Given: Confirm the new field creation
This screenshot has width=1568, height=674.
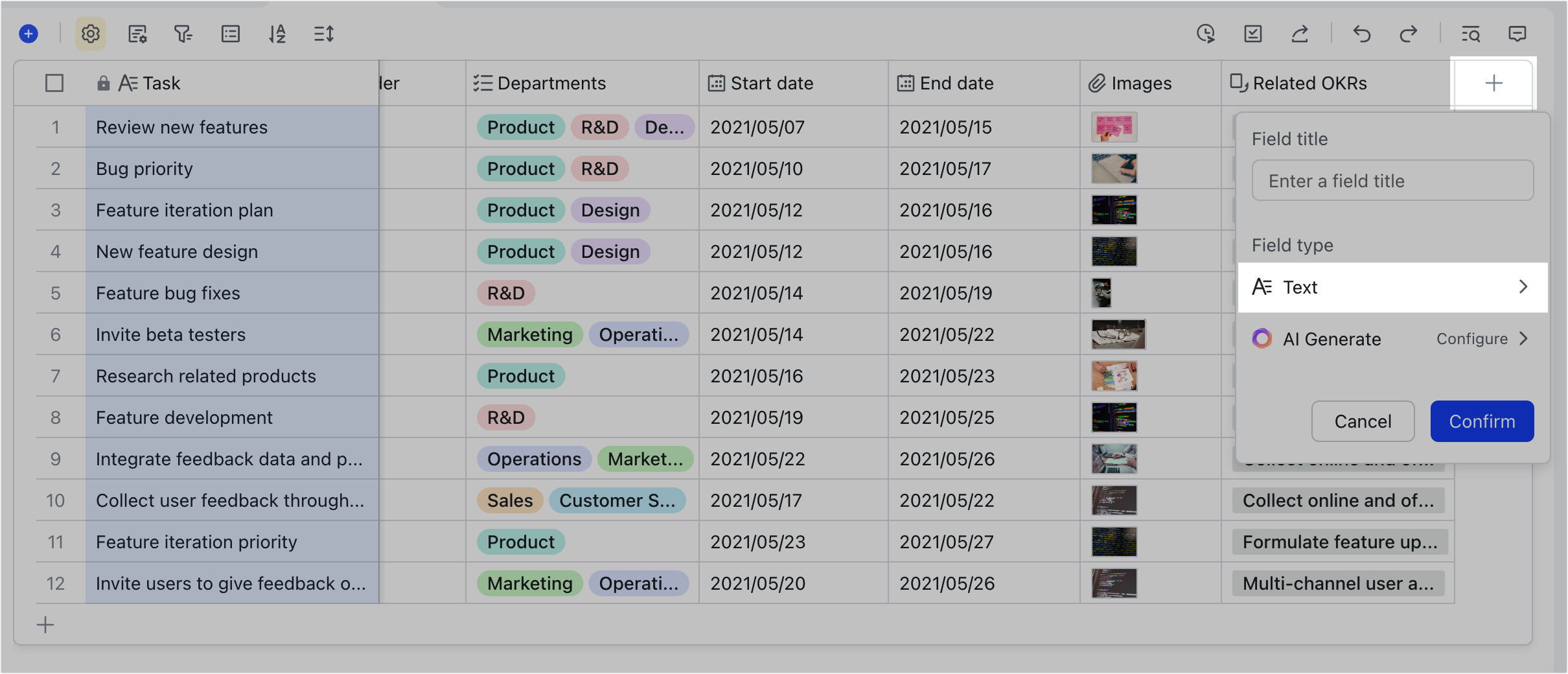Looking at the screenshot, I should pyautogui.click(x=1482, y=421).
